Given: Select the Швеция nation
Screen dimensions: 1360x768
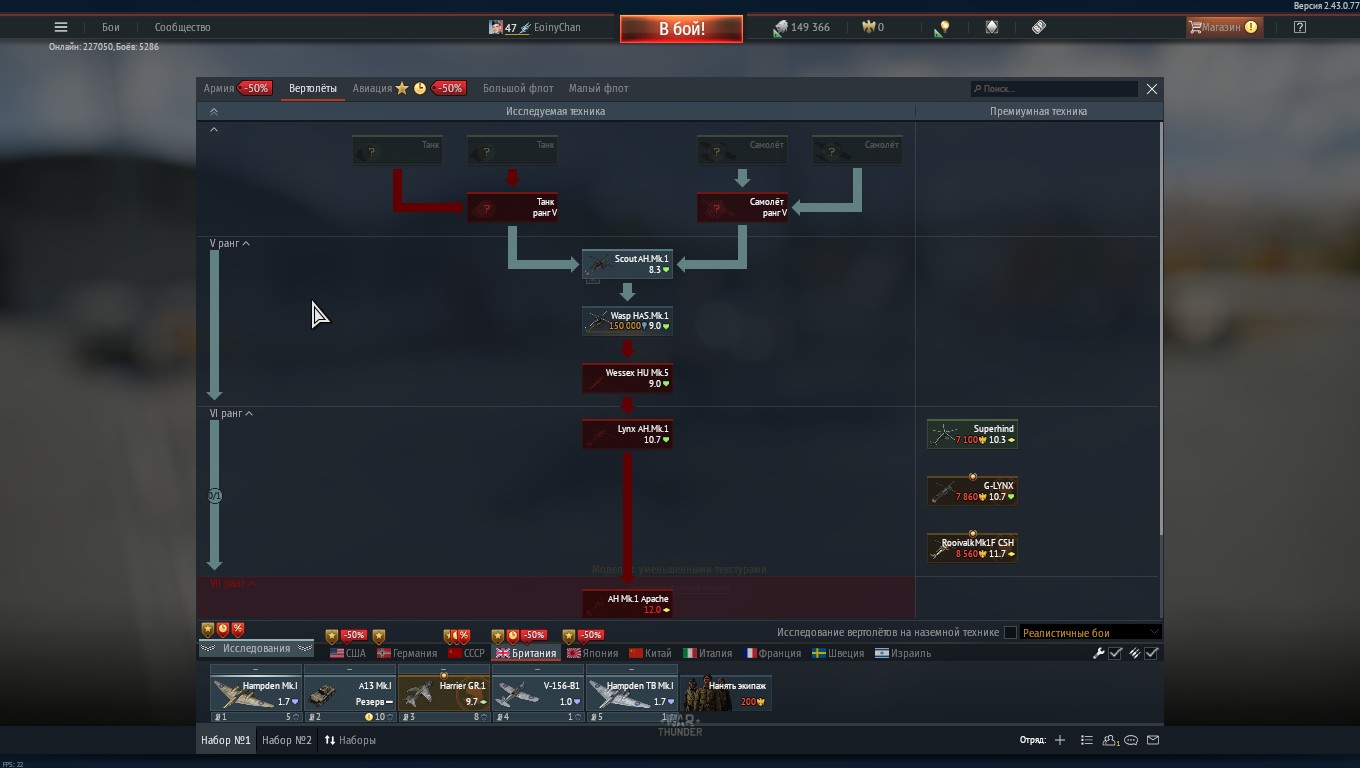Looking at the screenshot, I should pyautogui.click(x=838, y=653).
